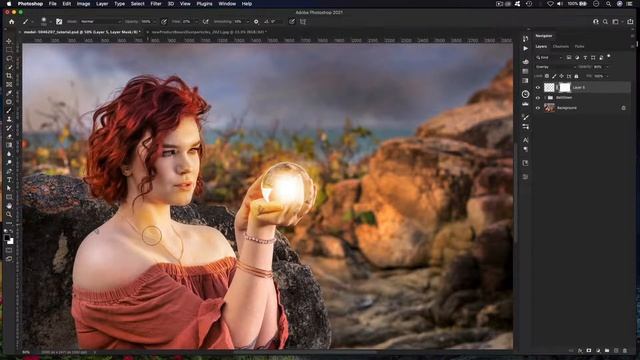
Task: Select the Eyedropper tool
Action: point(9,93)
